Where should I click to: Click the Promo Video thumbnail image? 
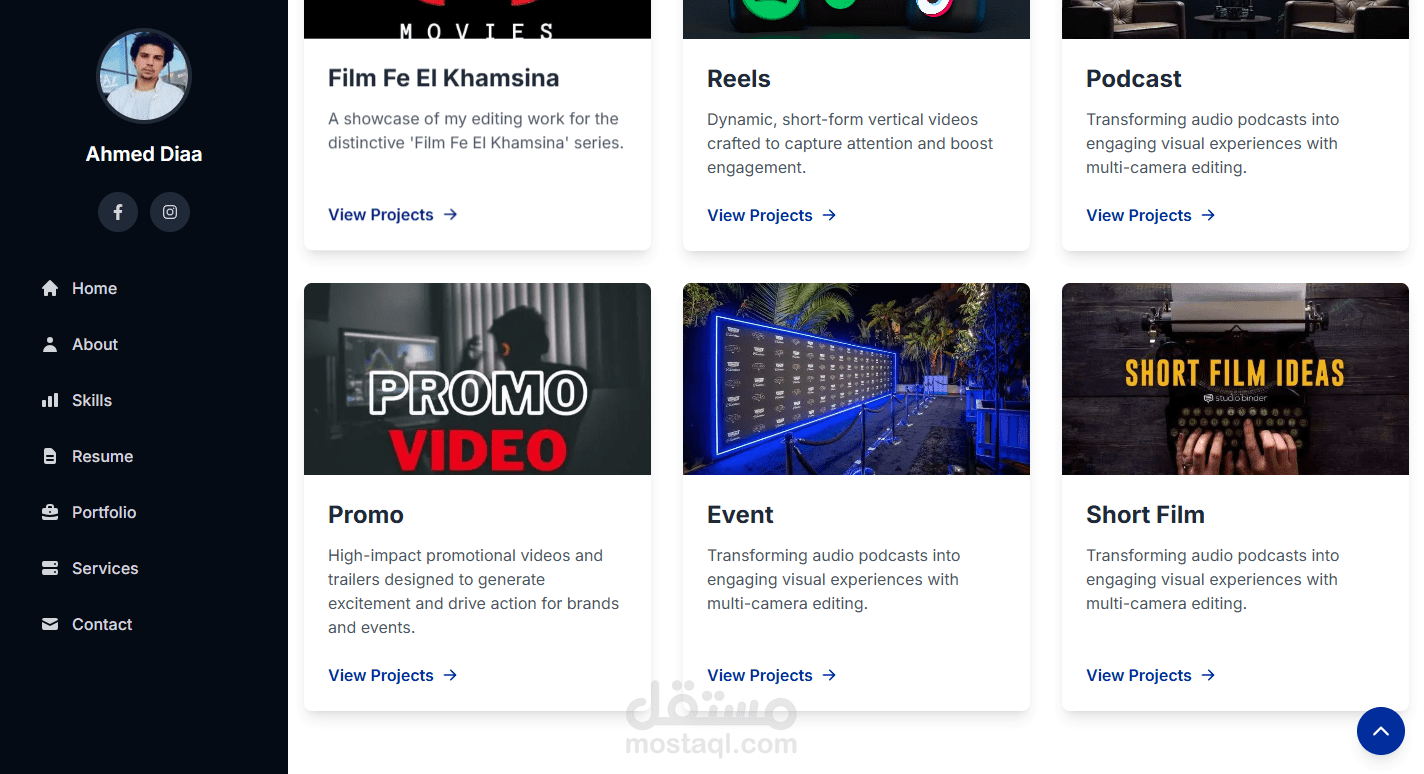tap(477, 379)
